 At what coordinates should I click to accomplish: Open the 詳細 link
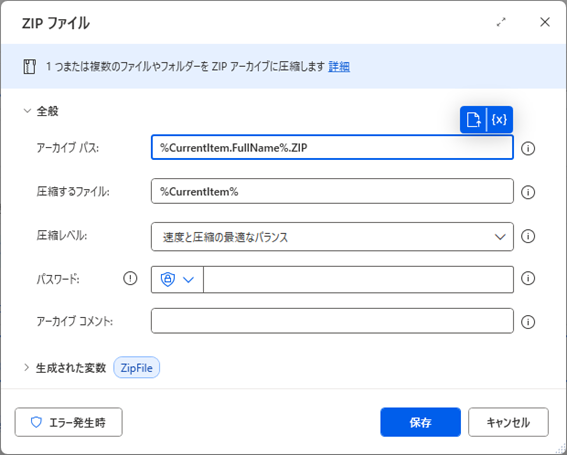(339, 67)
